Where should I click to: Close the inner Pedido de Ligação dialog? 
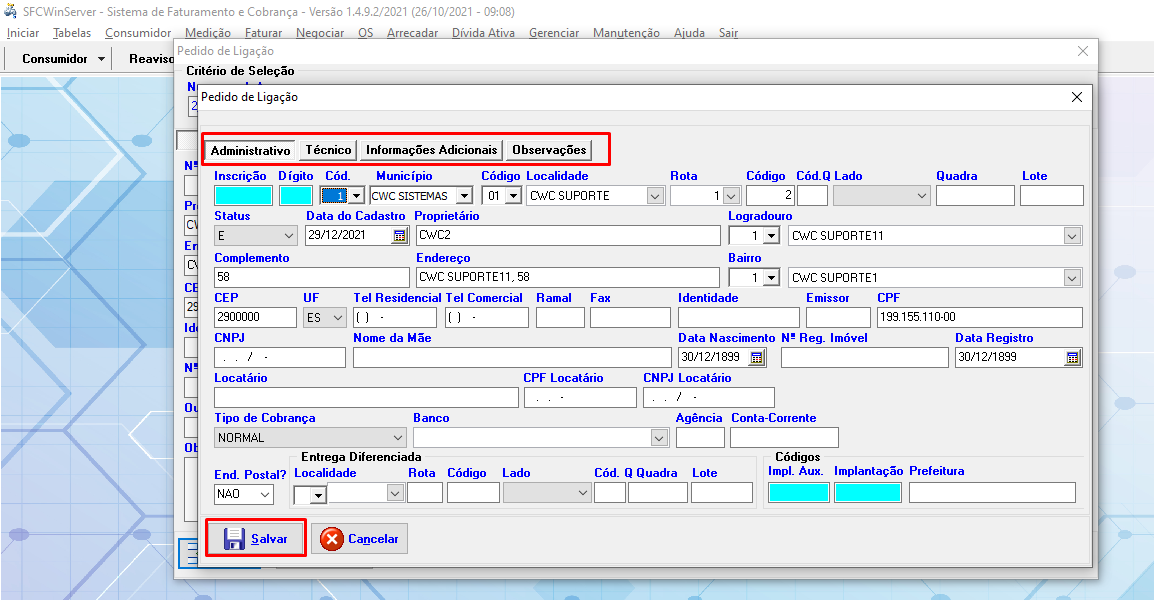click(x=1076, y=97)
